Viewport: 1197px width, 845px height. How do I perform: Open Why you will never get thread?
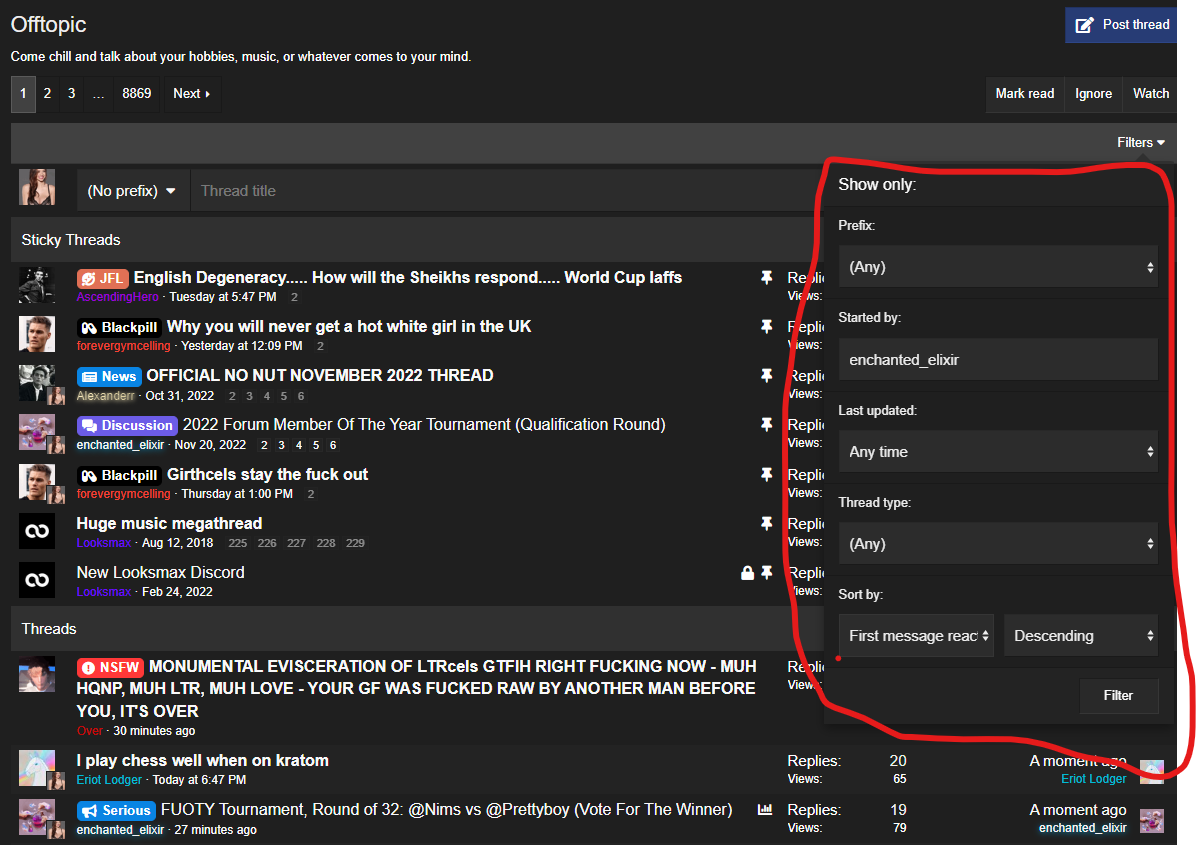(x=349, y=327)
